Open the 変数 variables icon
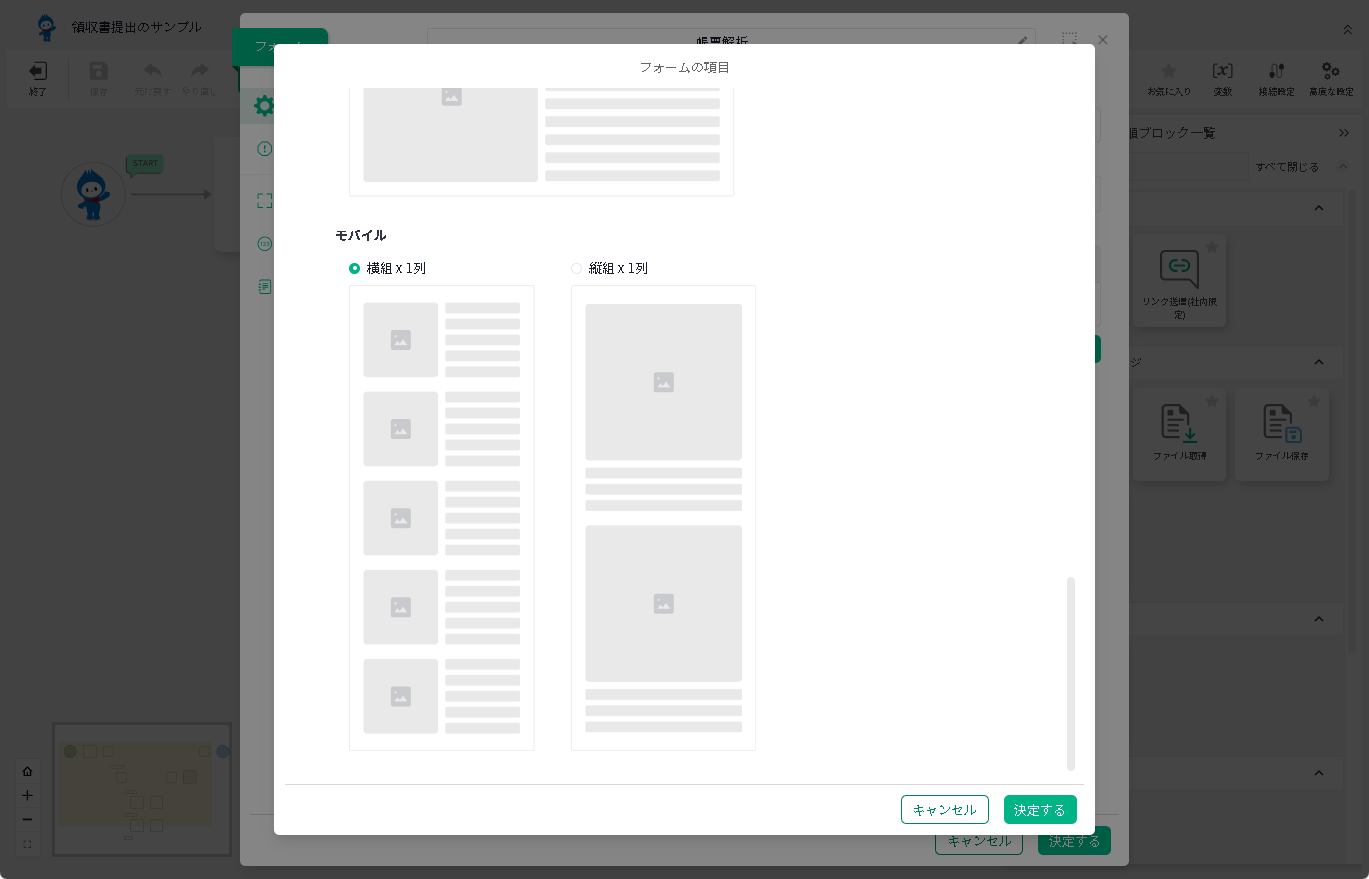Screen dimensions: 1369x879 pyautogui.click(x=1222, y=71)
